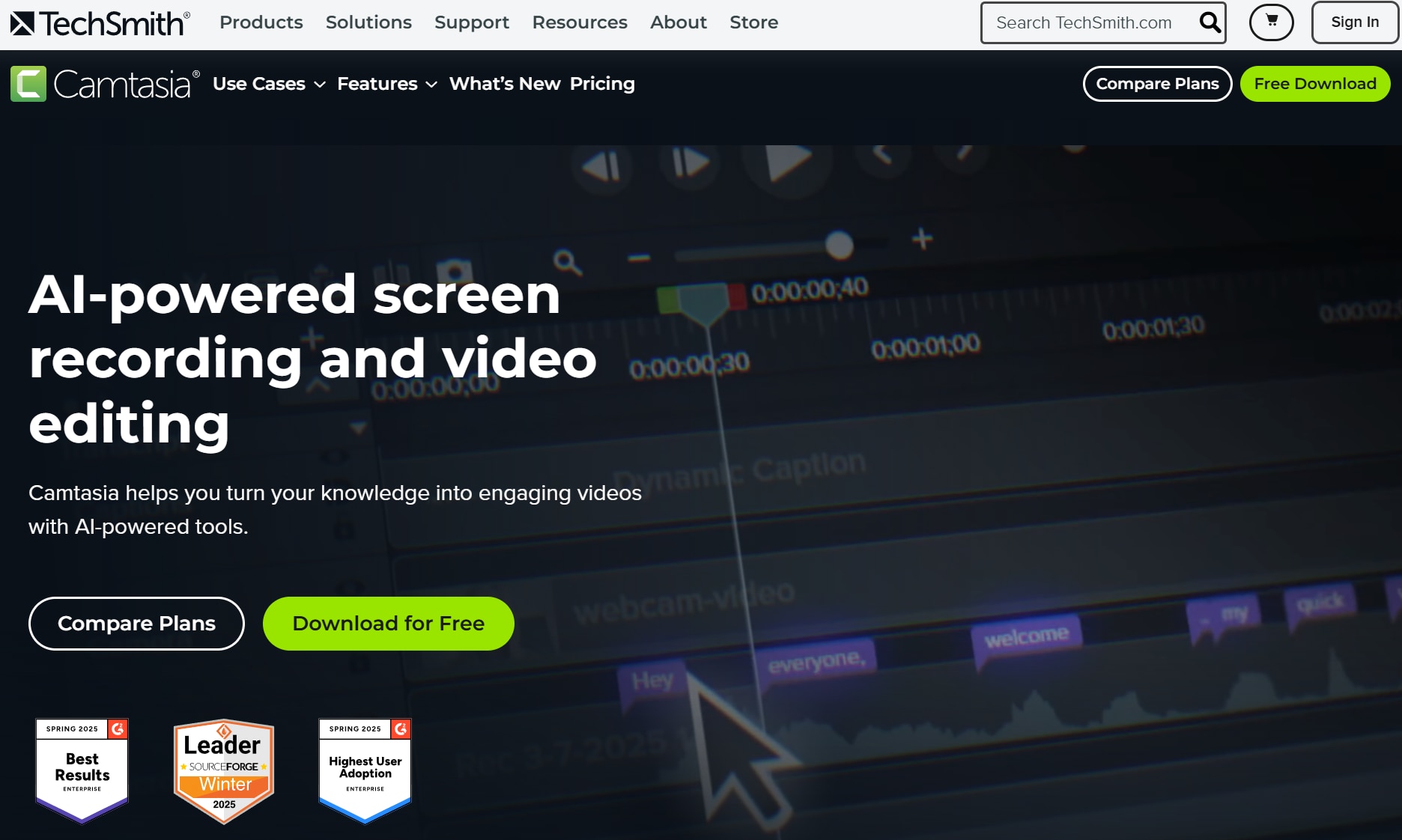Open the shopping cart
1402x840 pixels.
coord(1271,22)
